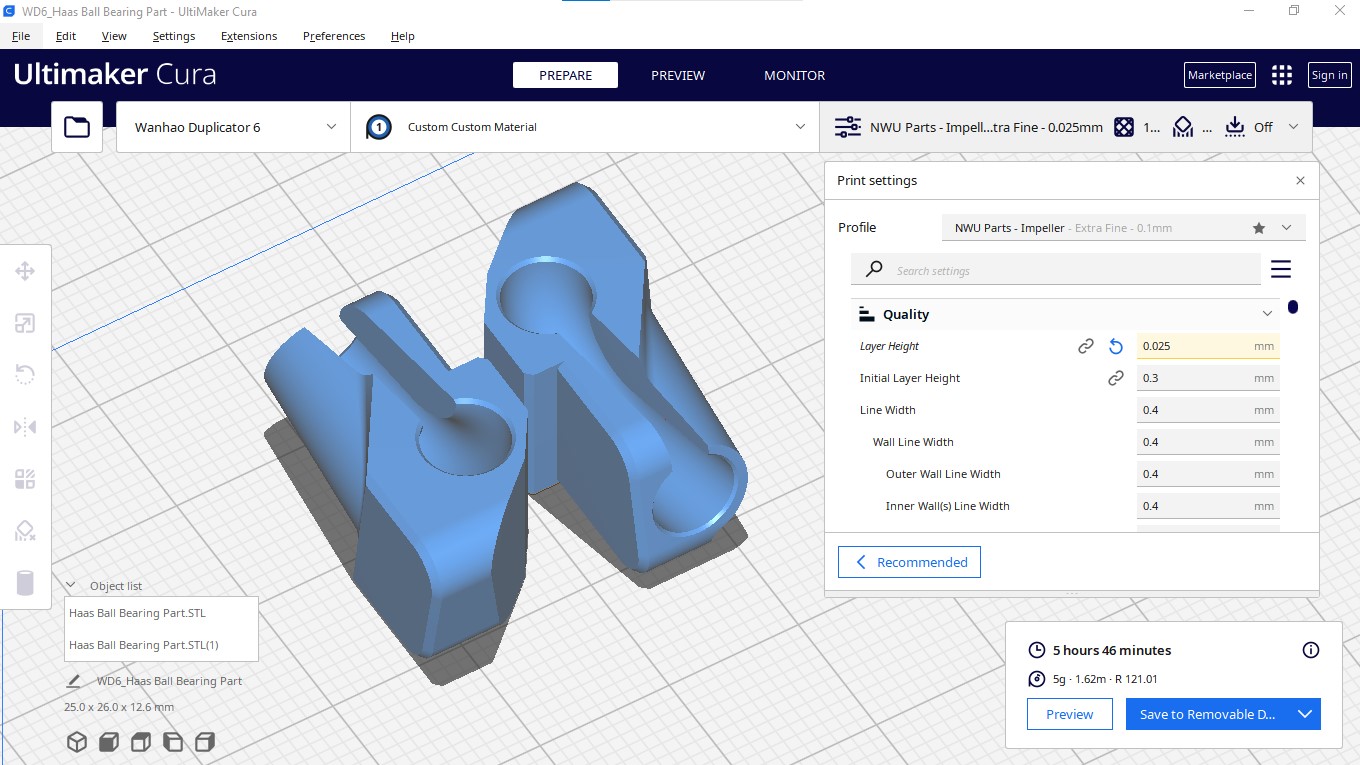Click the Search settings field
Screen dimensions: 1360x765
click(1056, 270)
